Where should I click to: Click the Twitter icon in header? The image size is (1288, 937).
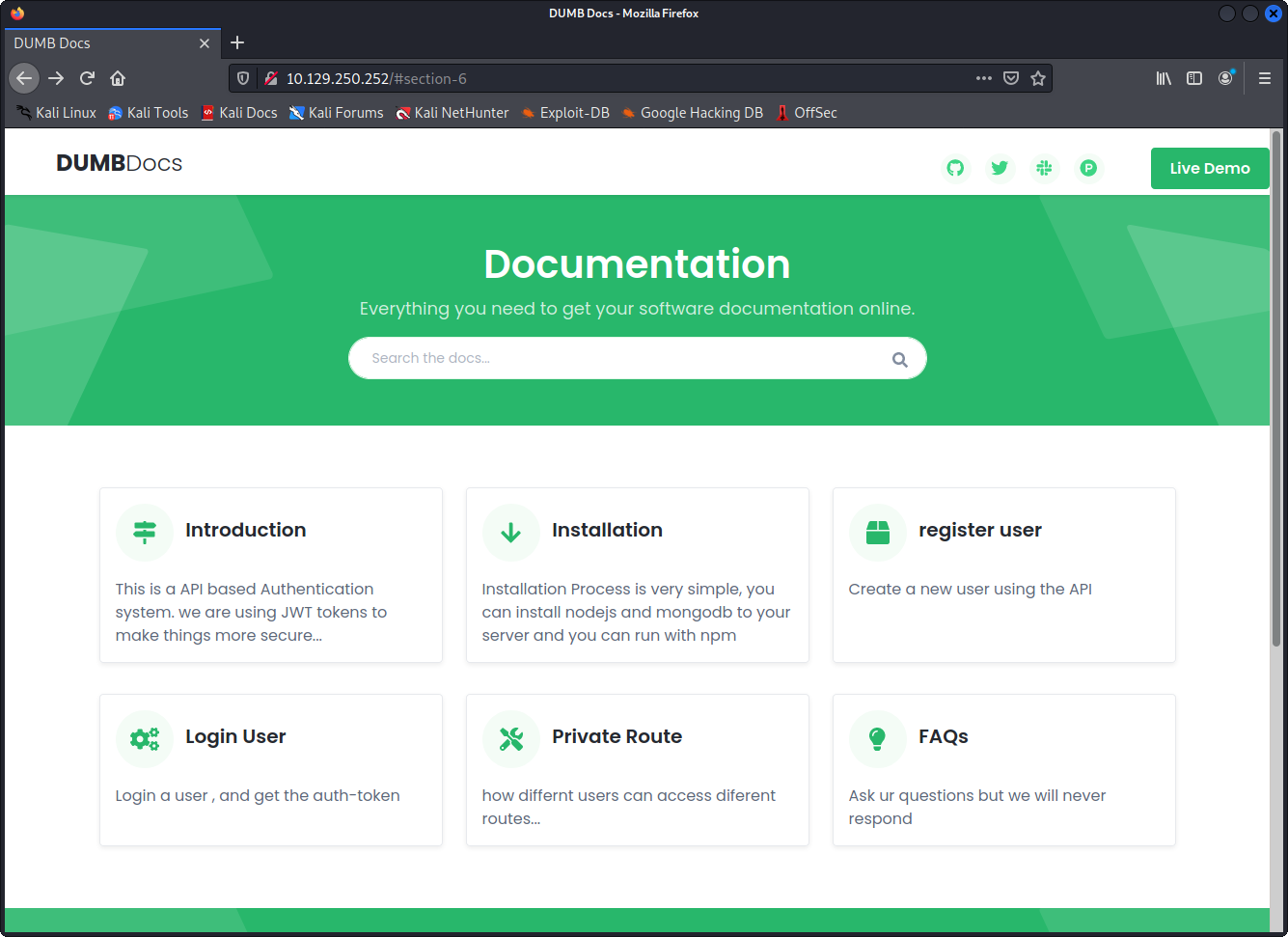pyautogui.click(x=1000, y=168)
